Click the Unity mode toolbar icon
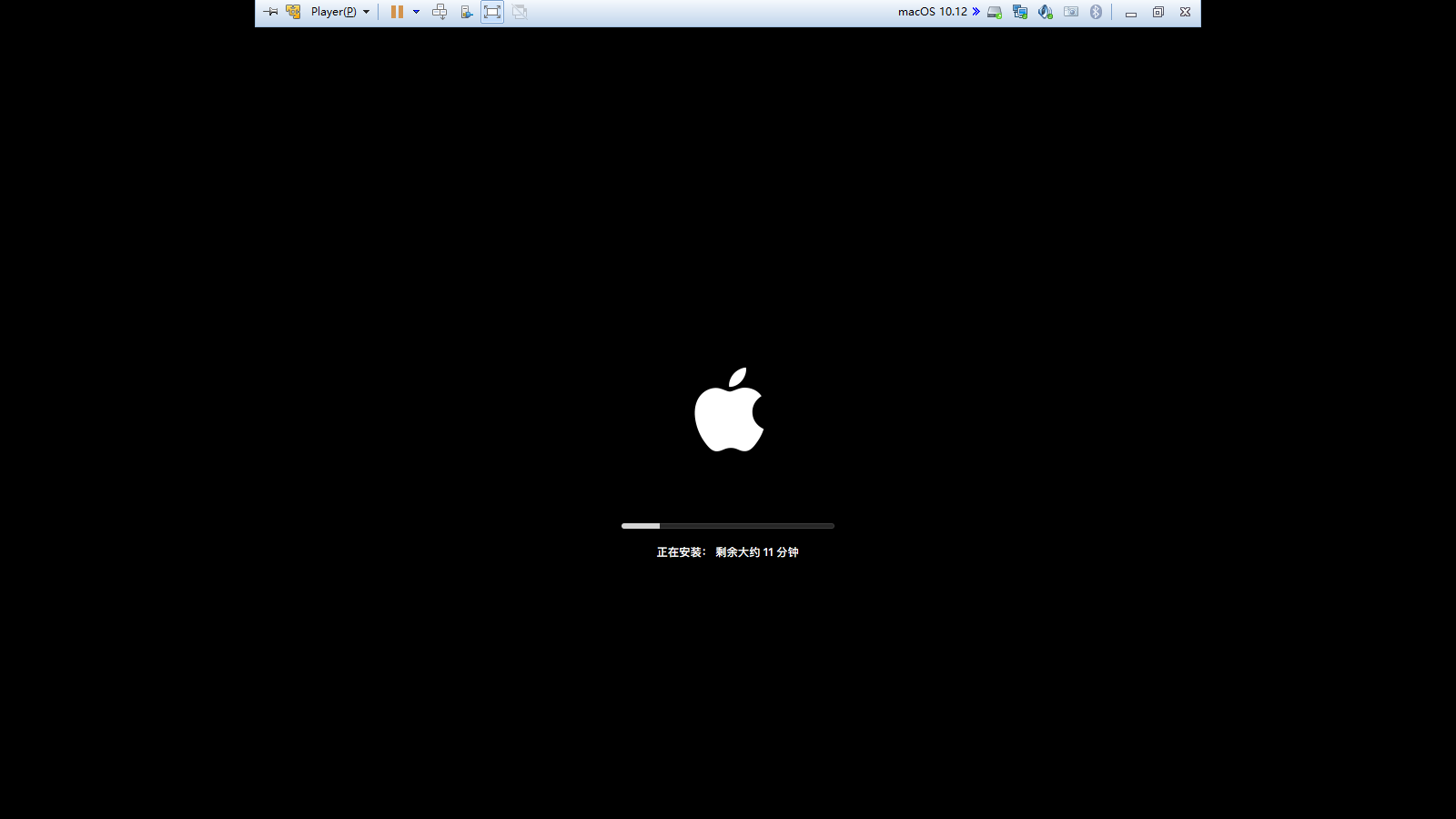The width and height of the screenshot is (1456, 819). click(466, 12)
